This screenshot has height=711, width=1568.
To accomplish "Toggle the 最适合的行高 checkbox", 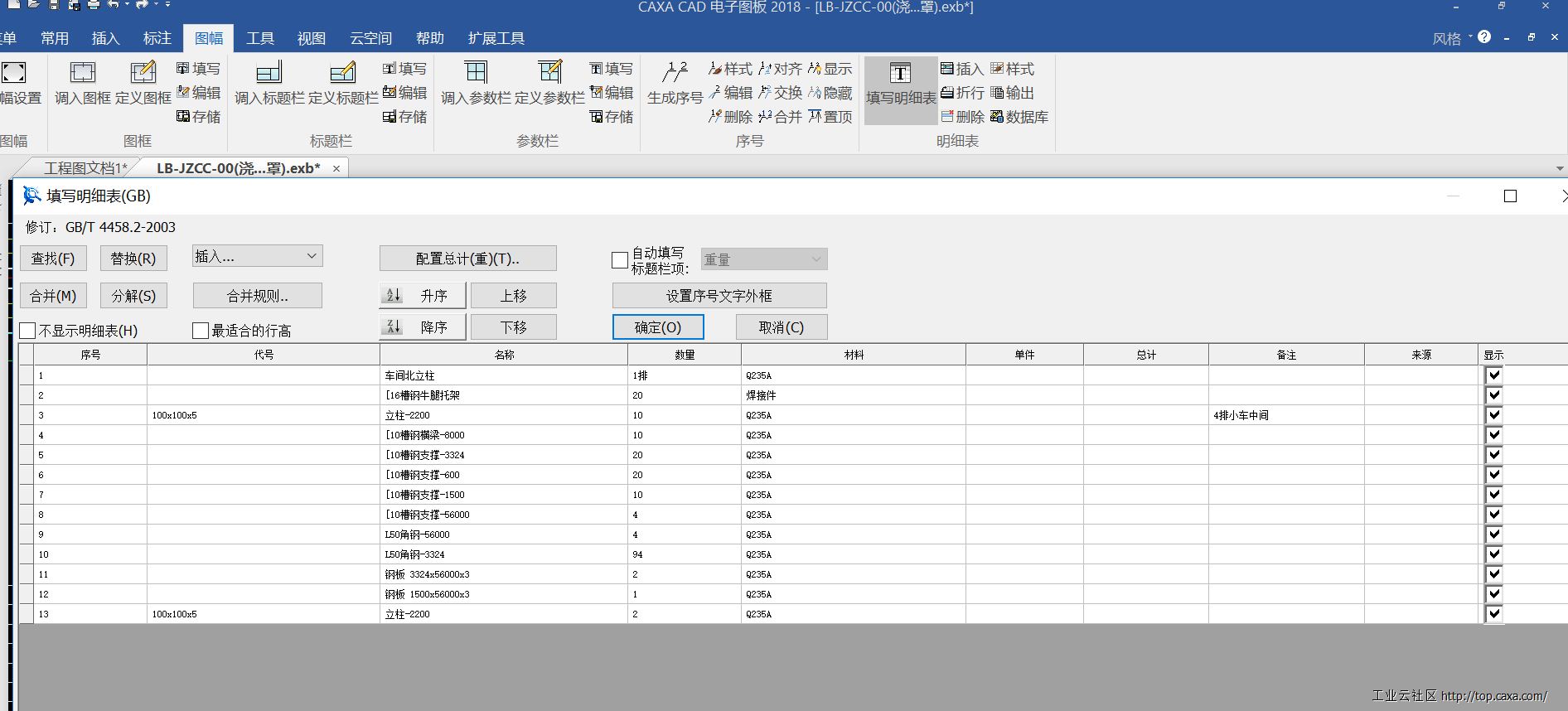I will pos(200,331).
